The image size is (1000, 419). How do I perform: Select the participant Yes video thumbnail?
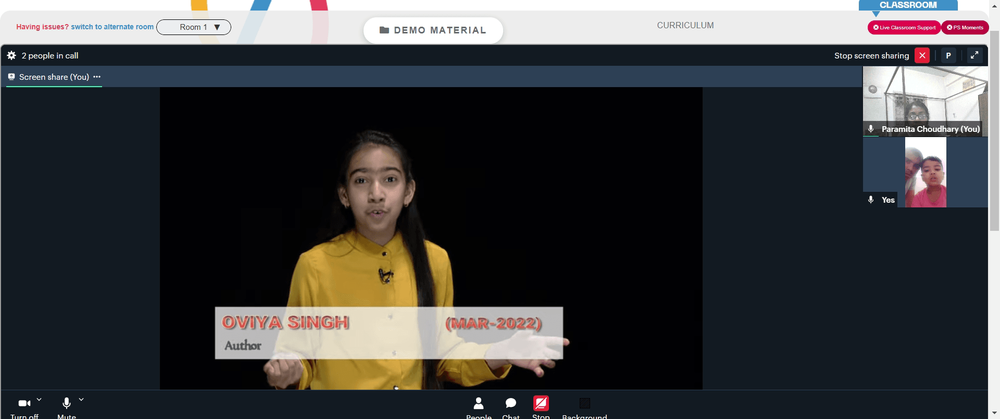pyautogui.click(x=925, y=172)
